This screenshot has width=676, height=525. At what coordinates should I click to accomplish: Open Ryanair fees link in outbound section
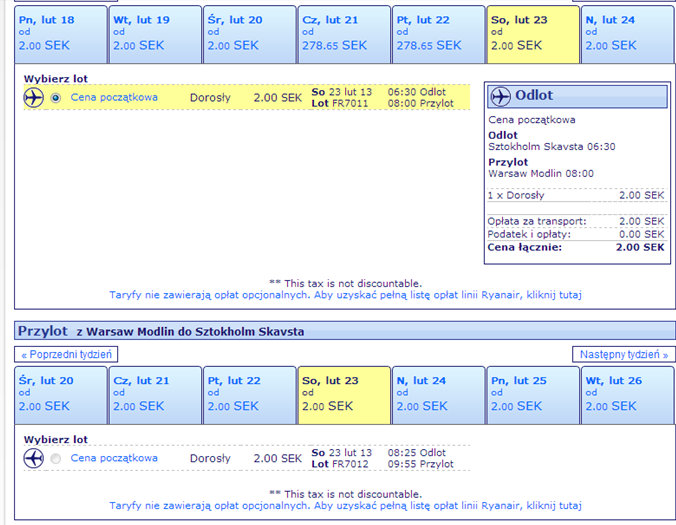tap(345, 295)
